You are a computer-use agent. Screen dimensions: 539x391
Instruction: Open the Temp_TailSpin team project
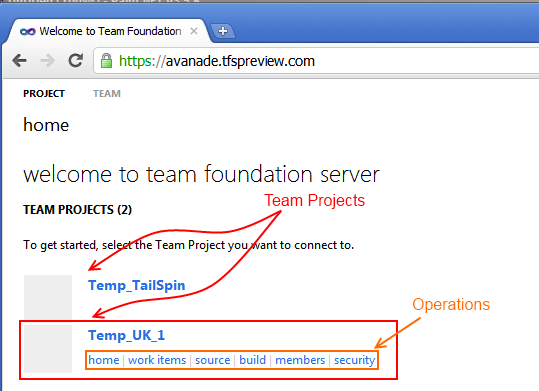click(x=136, y=285)
